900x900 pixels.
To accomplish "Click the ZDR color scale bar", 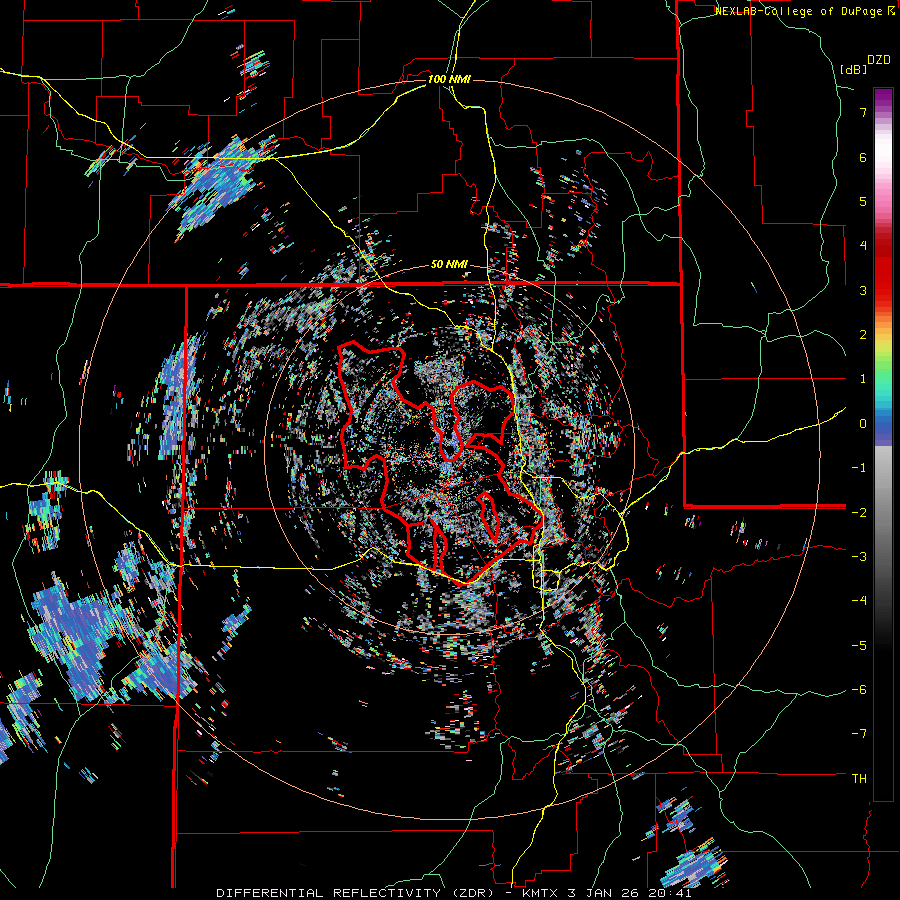I will (x=883, y=444).
